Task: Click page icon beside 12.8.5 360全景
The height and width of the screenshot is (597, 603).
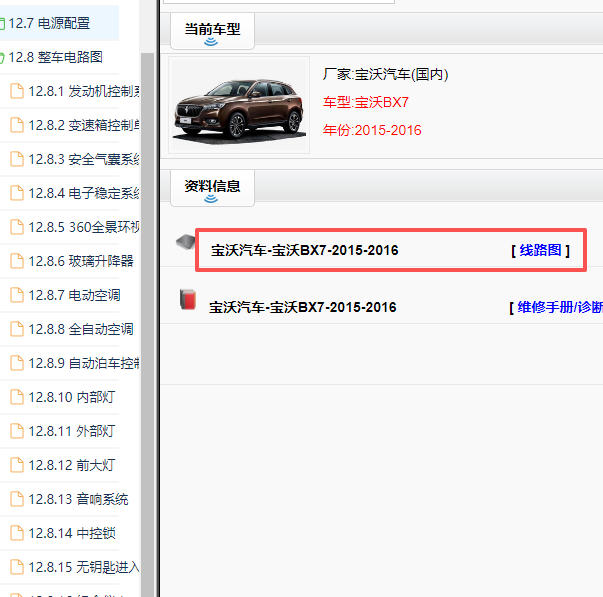Action: (17, 227)
